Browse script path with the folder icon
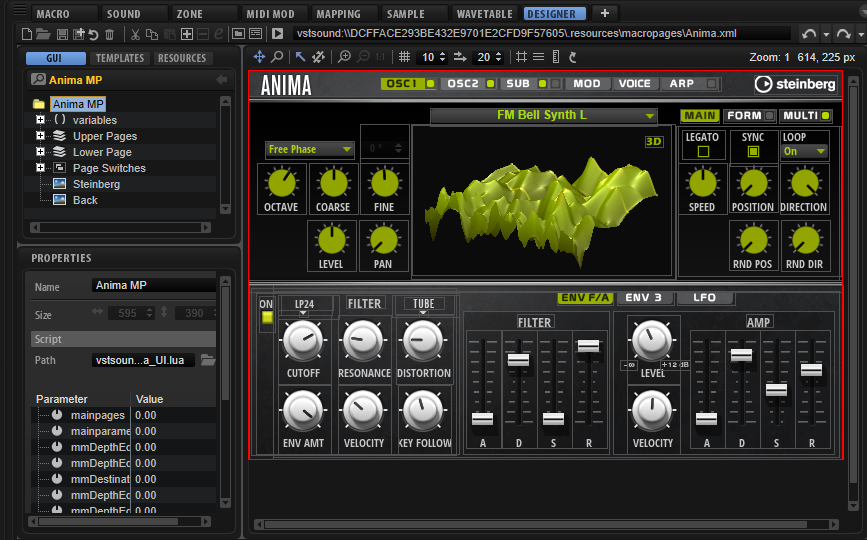The width and height of the screenshot is (867, 540). pyautogui.click(x=208, y=360)
